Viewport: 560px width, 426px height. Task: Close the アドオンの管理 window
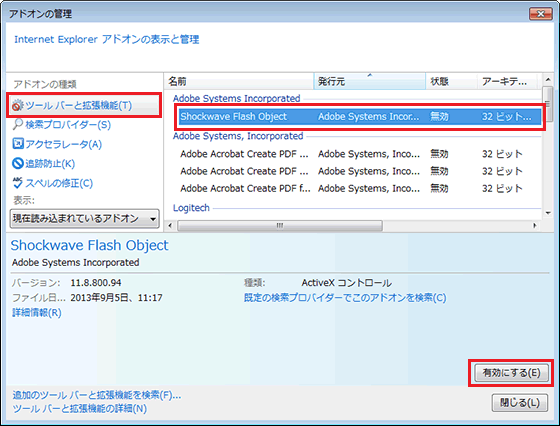541,14
